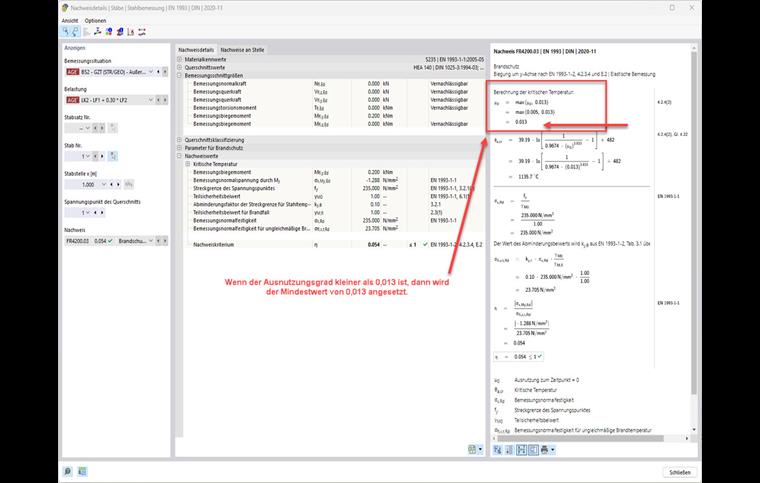Expand Parameter für Brandschutz section
Image resolution: width=760 pixels, height=483 pixels.
pyautogui.click(x=179, y=148)
